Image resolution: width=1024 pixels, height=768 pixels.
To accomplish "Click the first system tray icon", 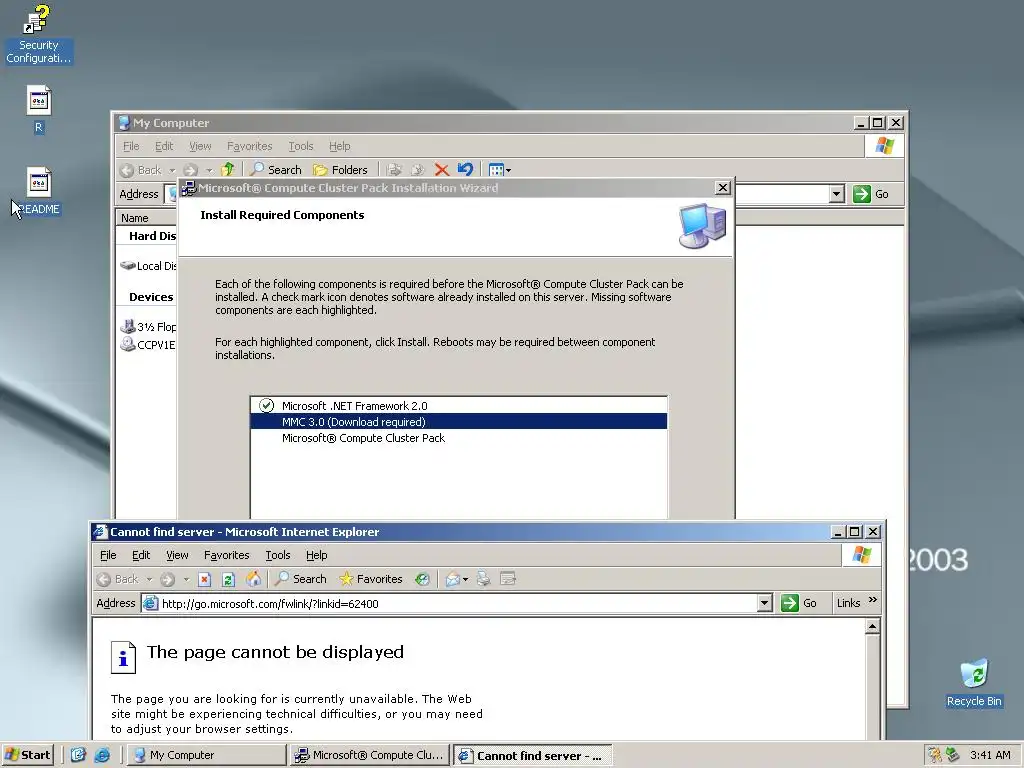I will [x=935, y=755].
